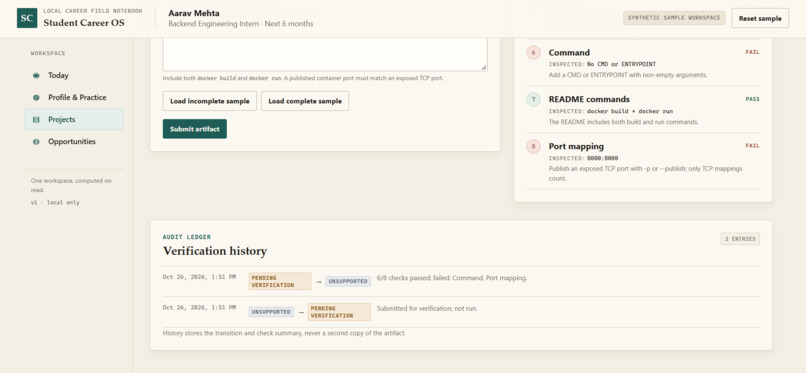Click the '8000:8000' inspected value
This screenshot has width=806, height=373.
pyautogui.click(x=602, y=158)
